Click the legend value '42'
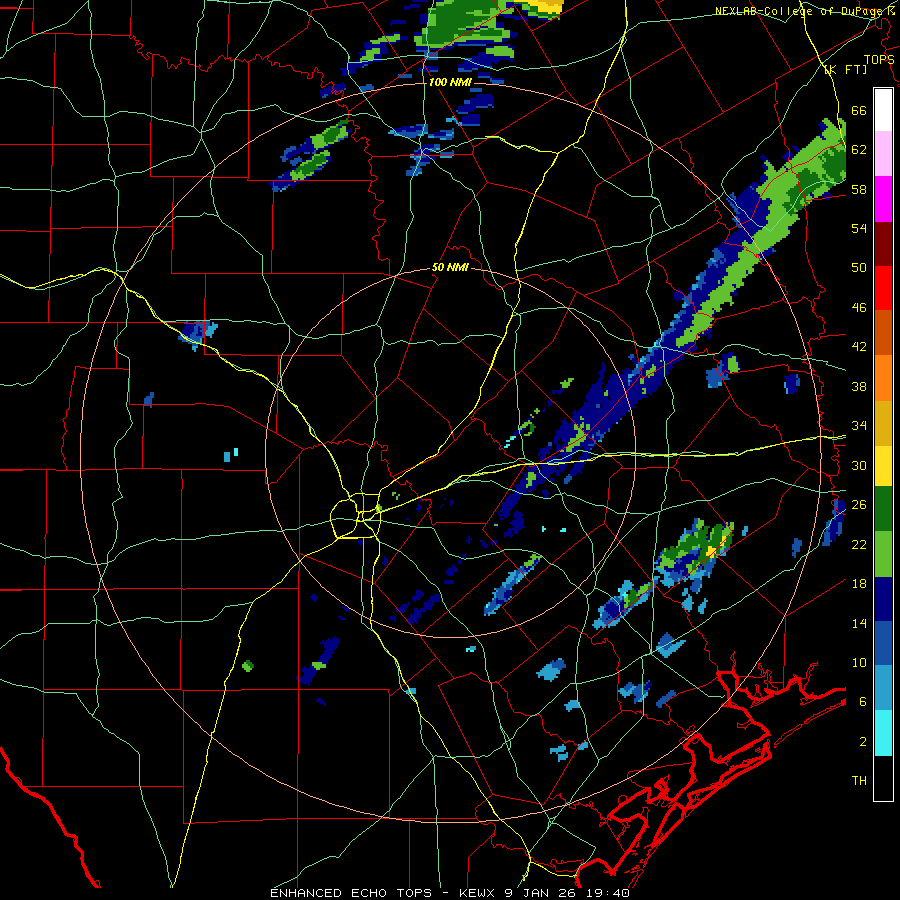This screenshot has width=900, height=900. [x=859, y=346]
